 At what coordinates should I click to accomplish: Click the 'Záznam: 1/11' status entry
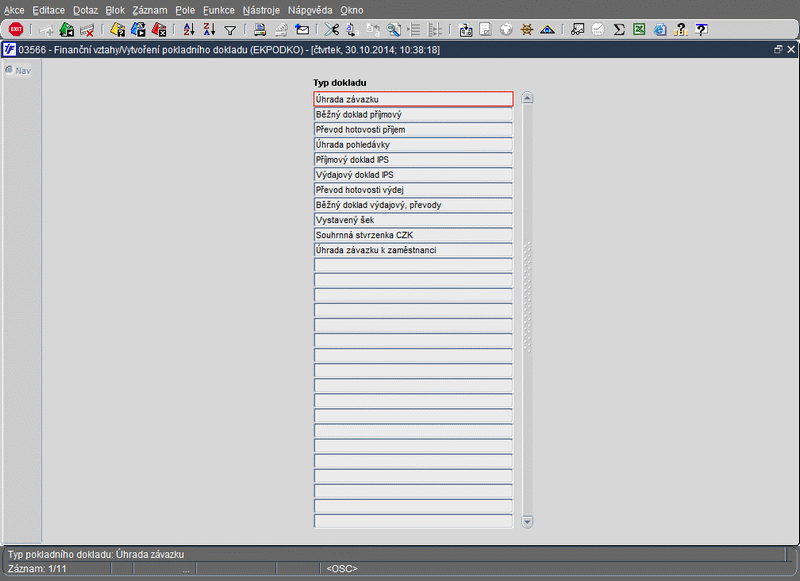coord(37,569)
